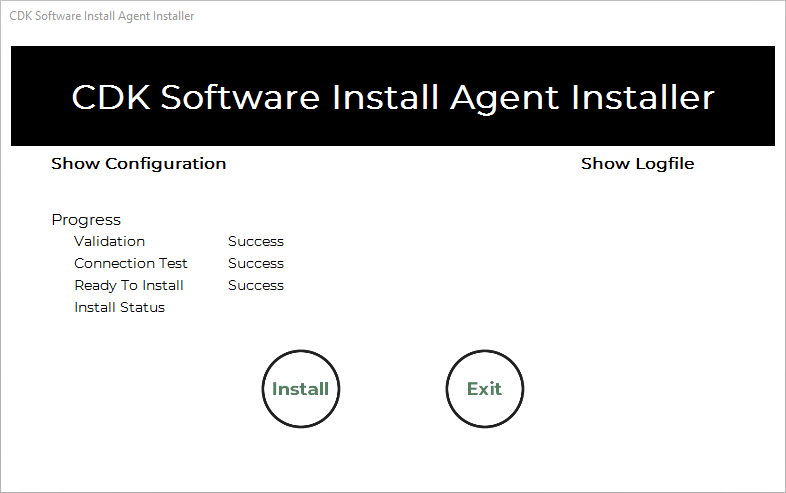This screenshot has width=786, height=493.
Task: Click the Success value beside Ready To Install
Action: 256,285
